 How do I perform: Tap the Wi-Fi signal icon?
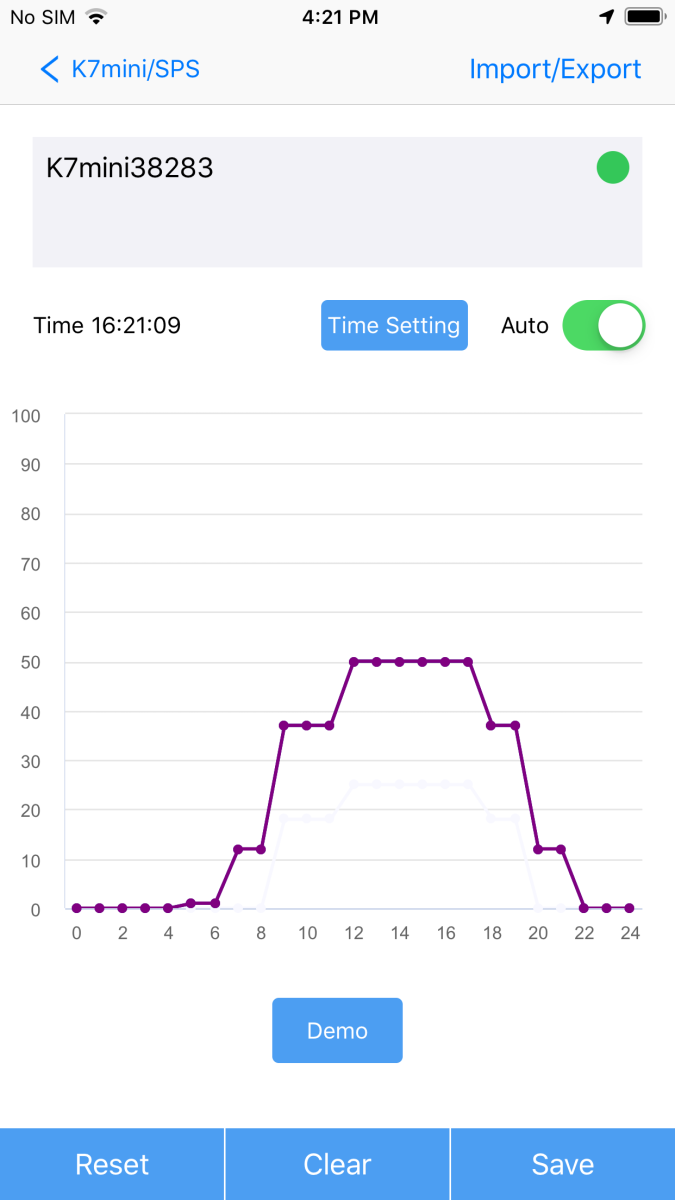pos(95,17)
